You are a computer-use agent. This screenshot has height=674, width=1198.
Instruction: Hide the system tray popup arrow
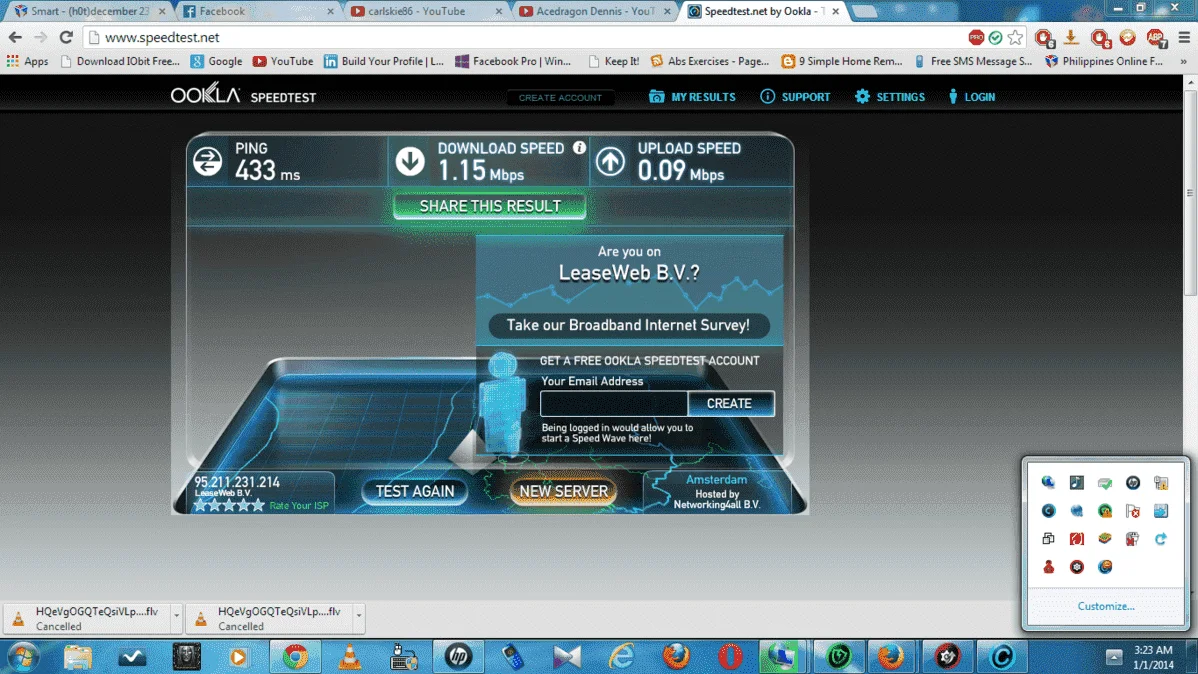click(1113, 656)
